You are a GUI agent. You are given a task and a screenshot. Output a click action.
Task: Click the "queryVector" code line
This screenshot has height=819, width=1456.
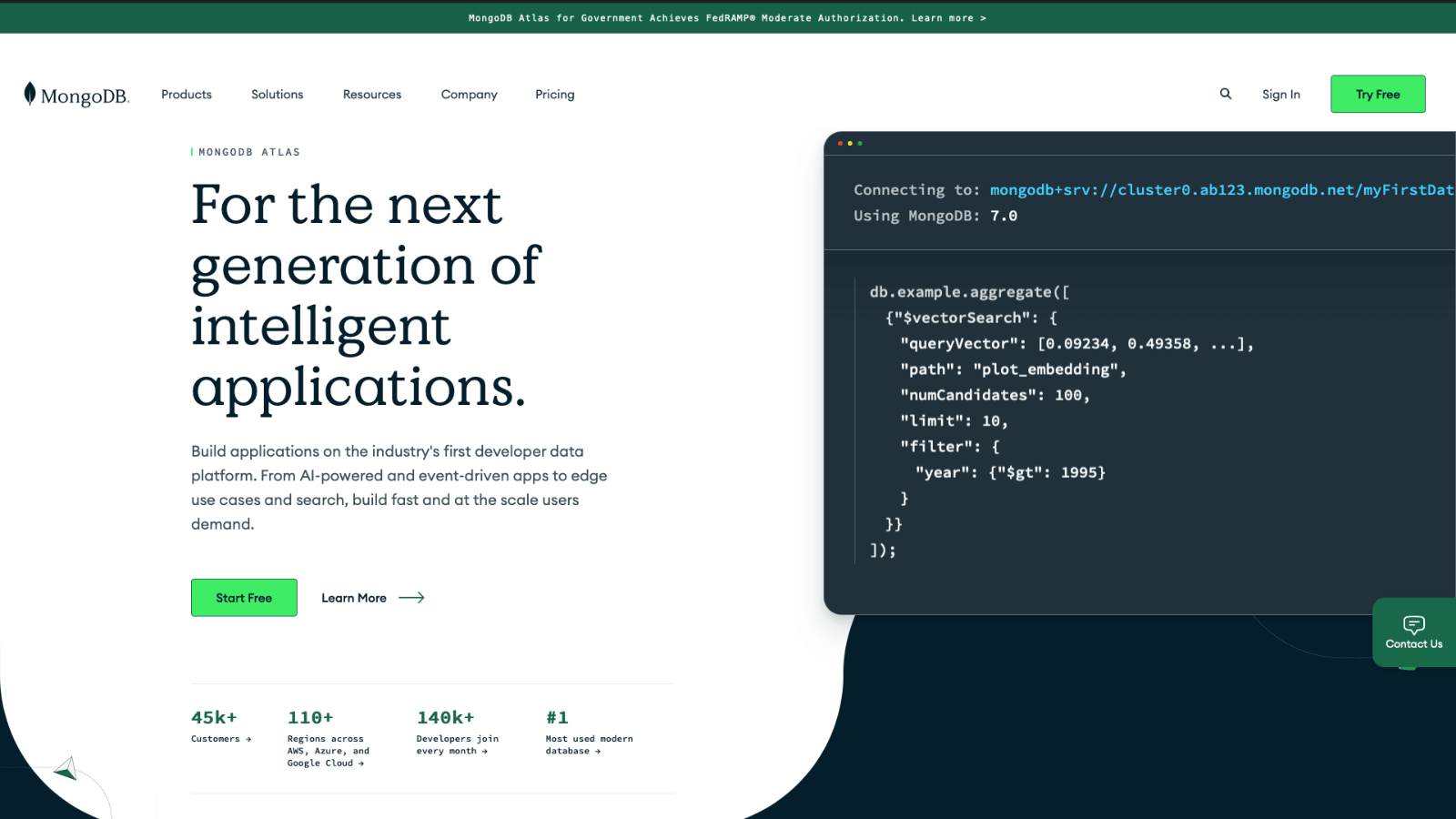1077,344
